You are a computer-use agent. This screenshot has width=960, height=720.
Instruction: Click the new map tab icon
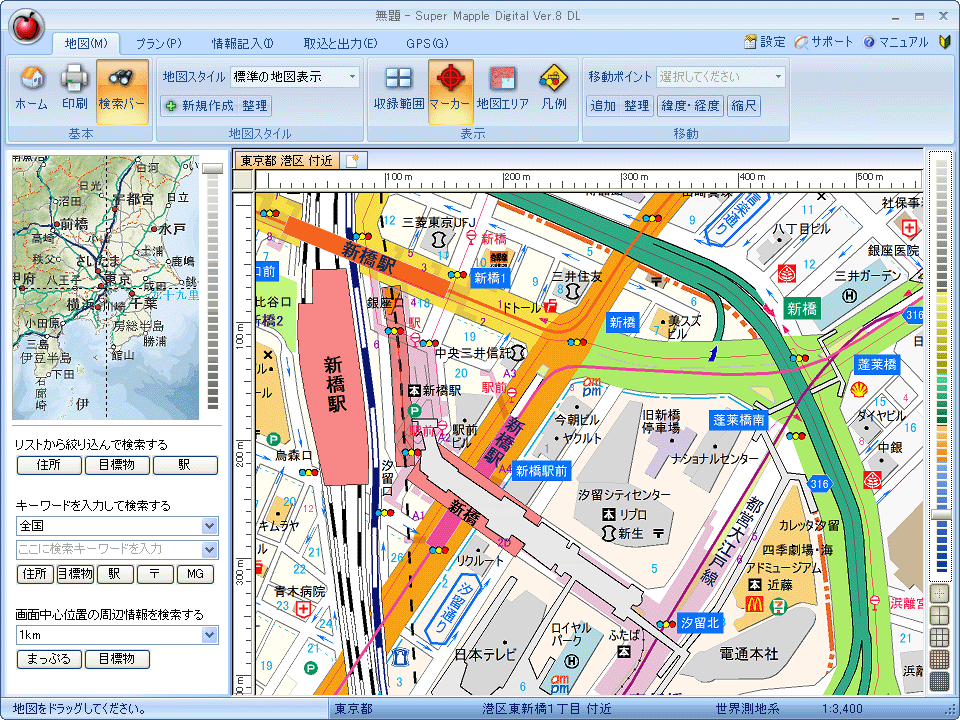(x=353, y=160)
